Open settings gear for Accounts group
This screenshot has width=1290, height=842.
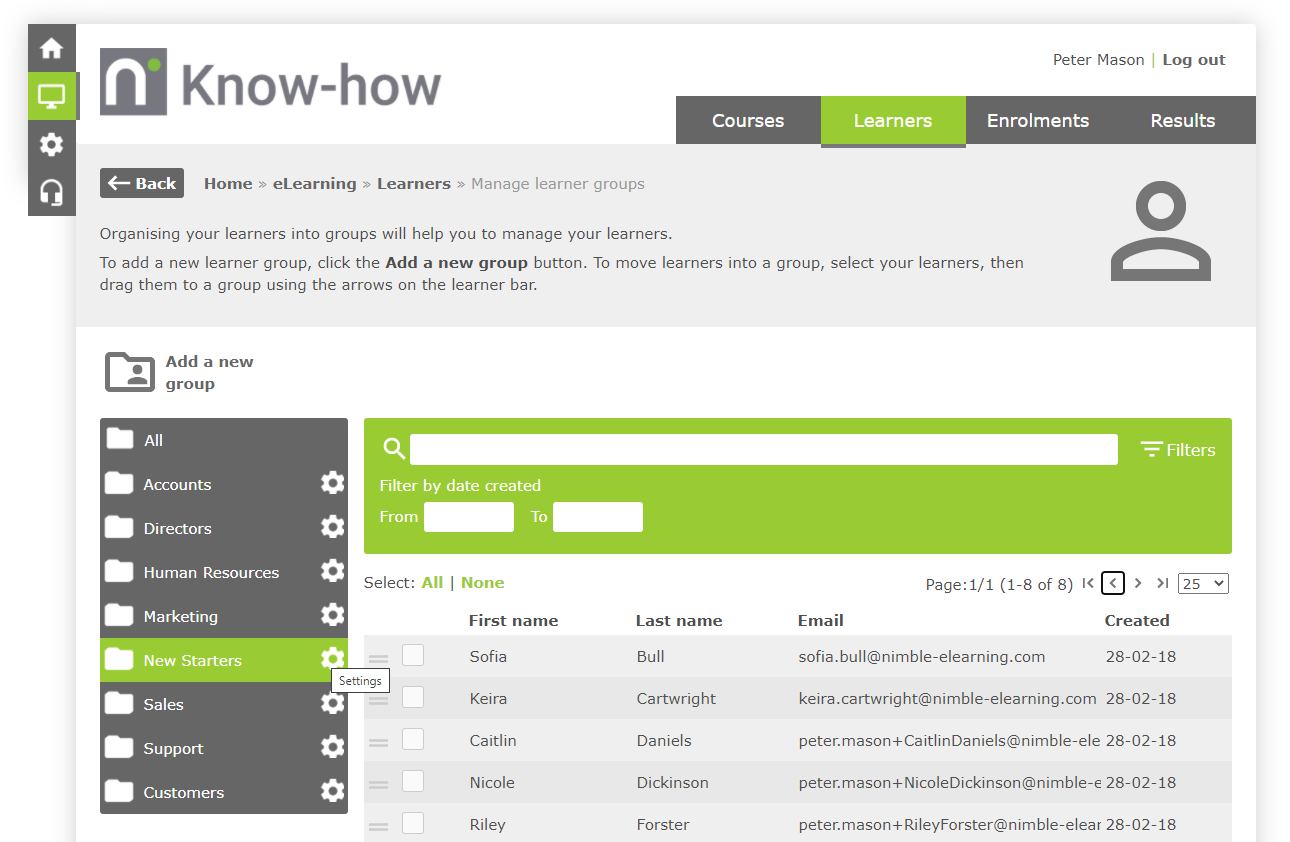pos(332,483)
